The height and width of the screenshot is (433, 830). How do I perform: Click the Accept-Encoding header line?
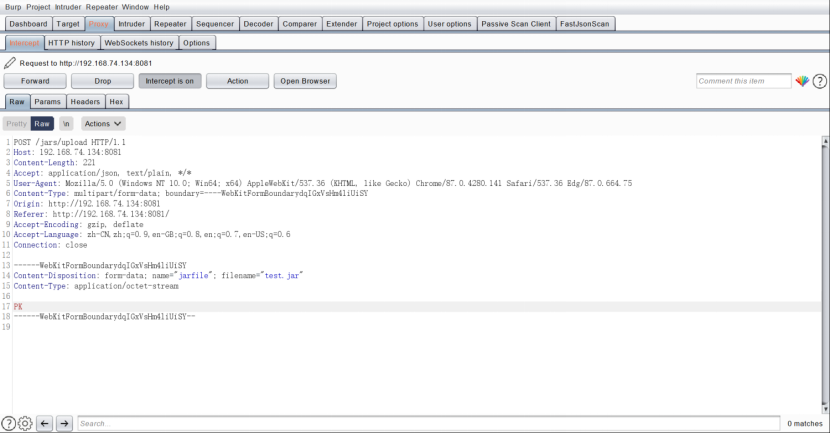click(x=78, y=224)
